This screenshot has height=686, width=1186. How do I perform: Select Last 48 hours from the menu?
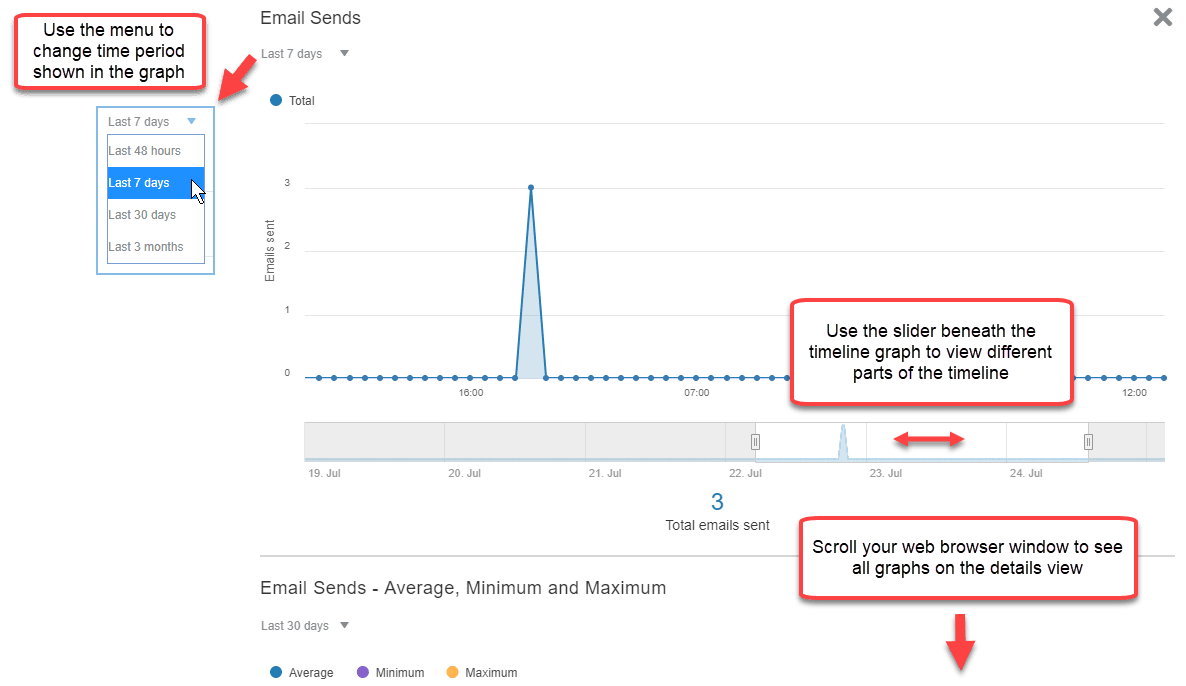(143, 150)
